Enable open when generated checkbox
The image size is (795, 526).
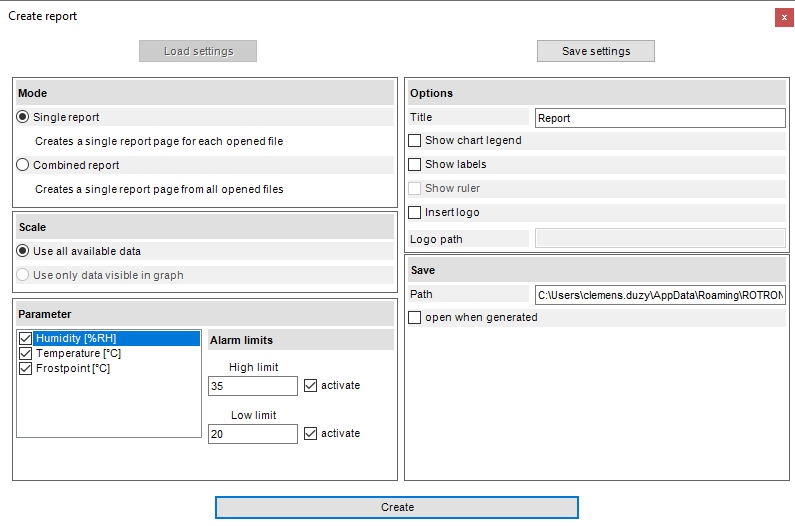[415, 317]
